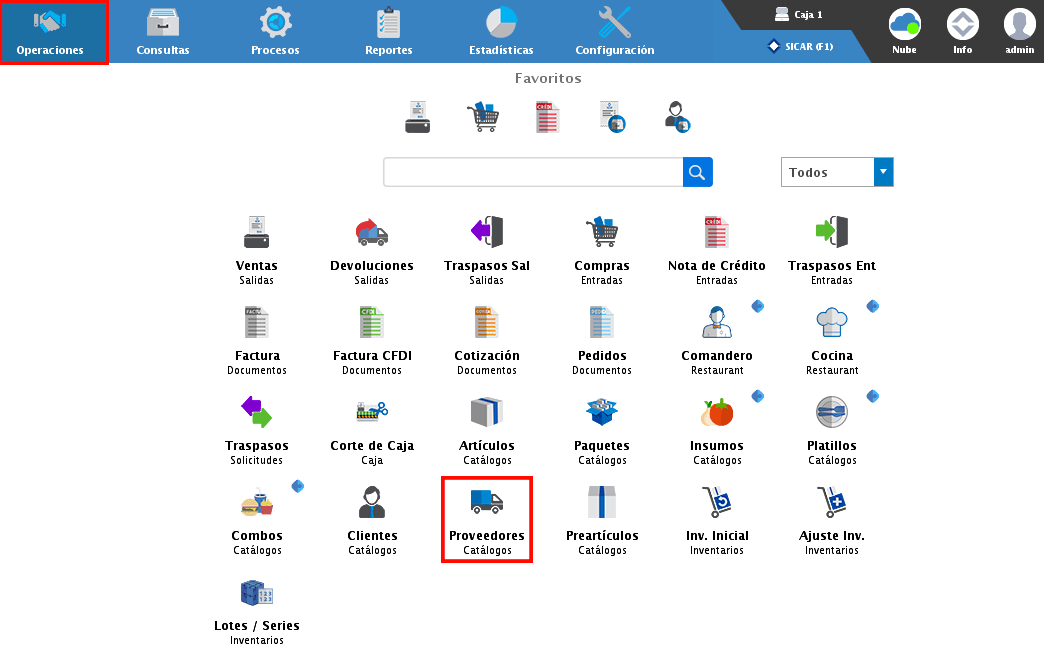Click the blue search magnifier button
This screenshot has height=665, width=1044.
(x=698, y=172)
